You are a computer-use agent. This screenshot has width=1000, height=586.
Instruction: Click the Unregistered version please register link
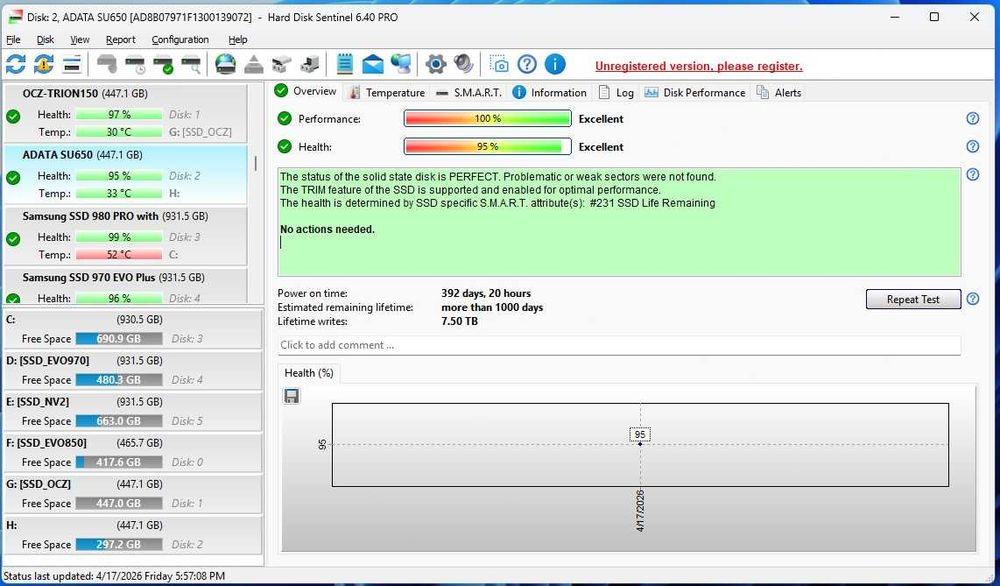point(698,66)
